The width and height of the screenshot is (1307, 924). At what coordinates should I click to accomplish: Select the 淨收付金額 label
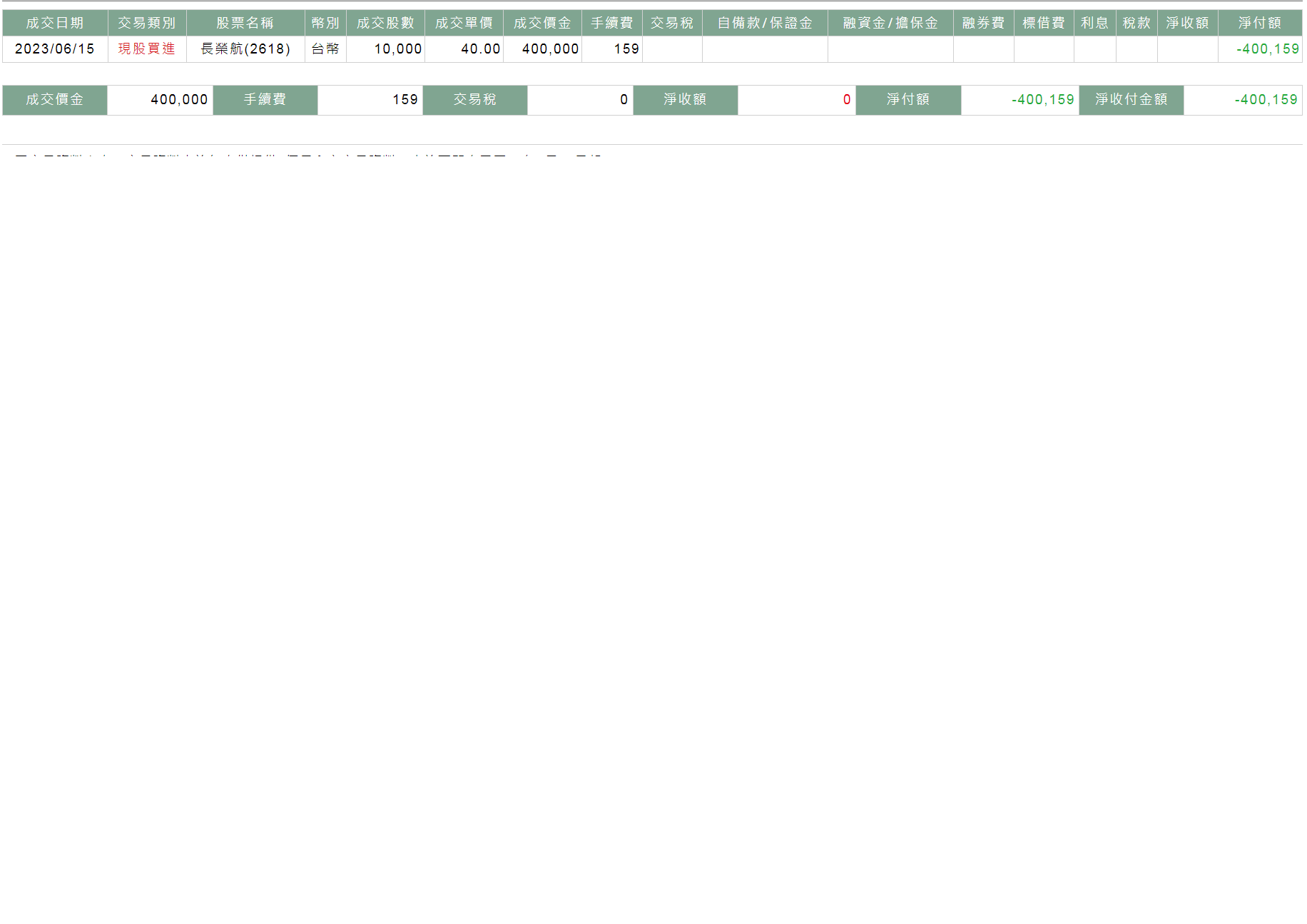(x=1131, y=100)
